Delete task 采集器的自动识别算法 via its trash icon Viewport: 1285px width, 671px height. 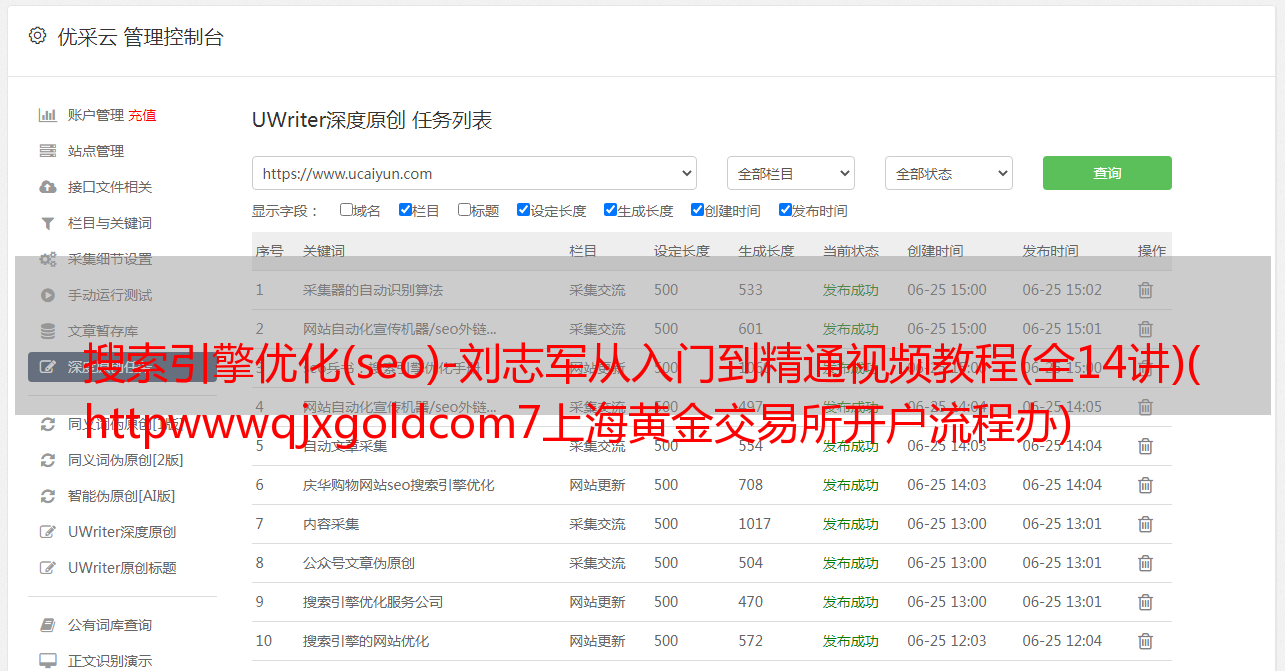(x=1145, y=290)
